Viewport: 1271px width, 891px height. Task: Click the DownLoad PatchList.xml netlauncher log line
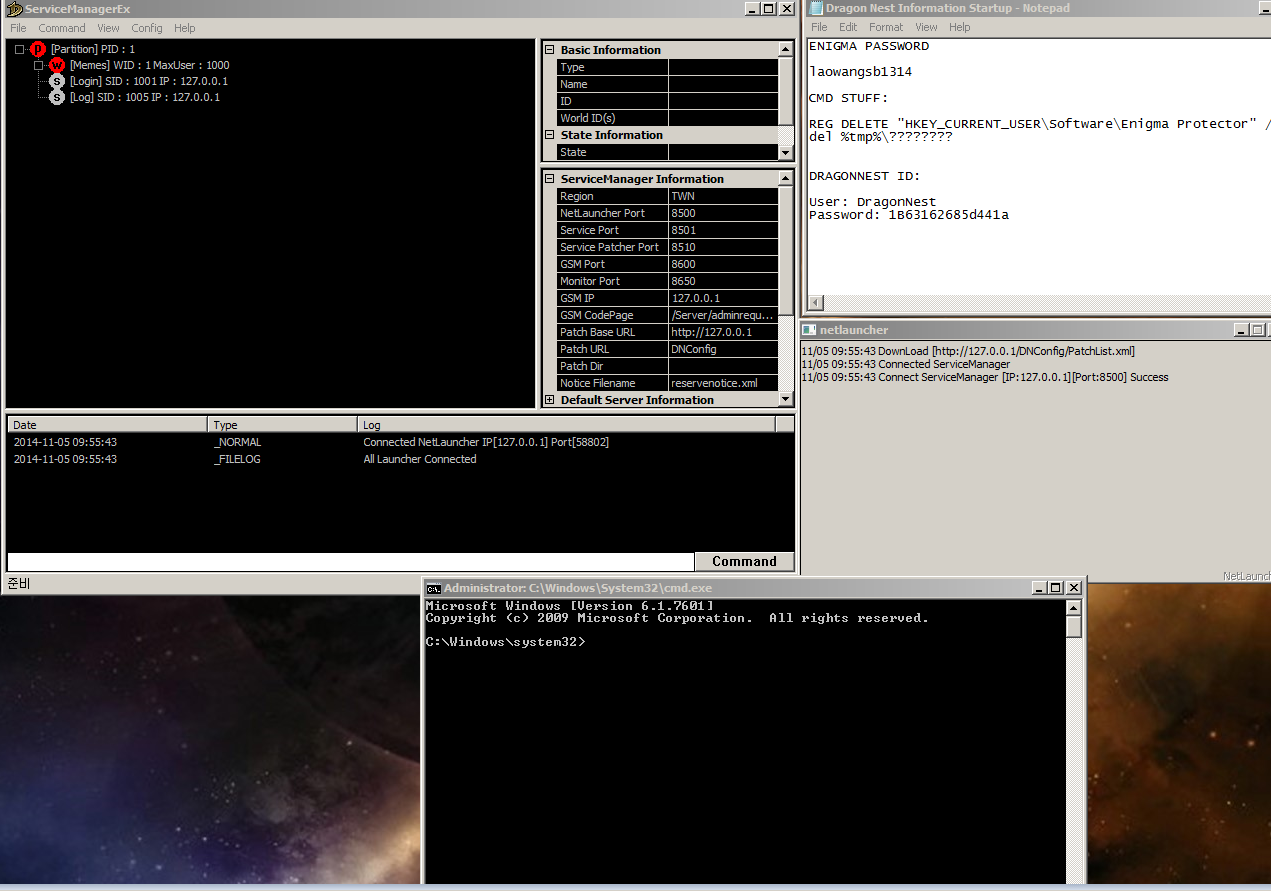pos(968,351)
